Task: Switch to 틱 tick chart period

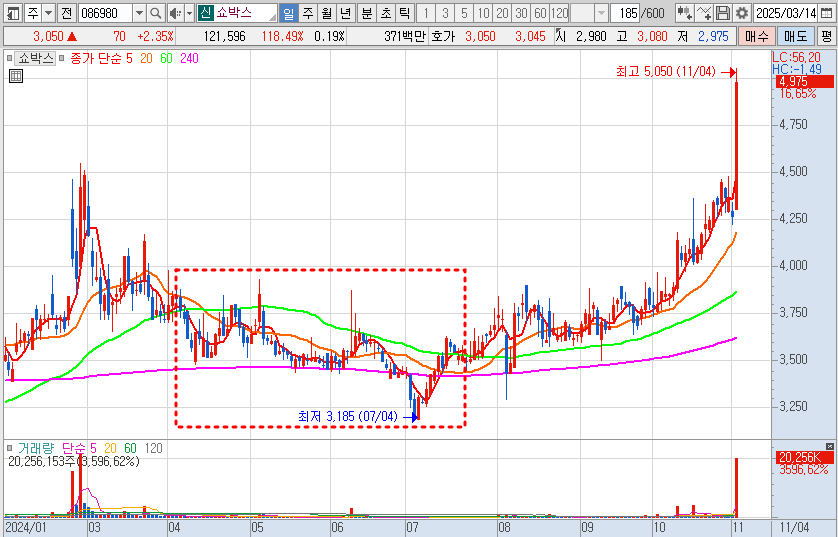Action: tap(405, 13)
